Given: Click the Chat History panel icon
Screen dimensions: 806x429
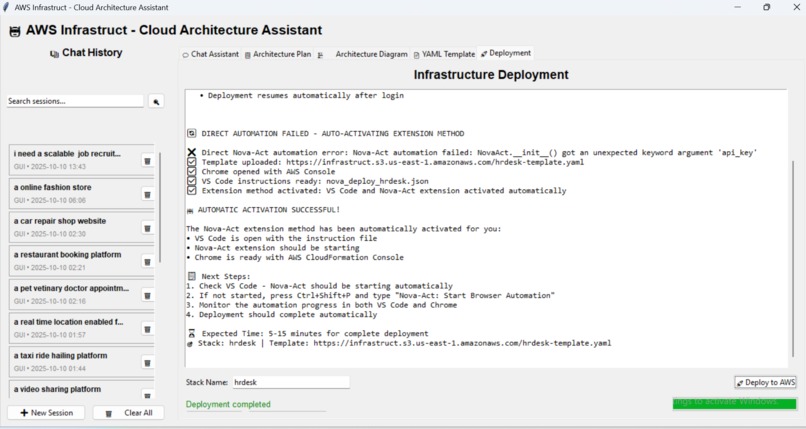Looking at the screenshot, I should point(54,53).
